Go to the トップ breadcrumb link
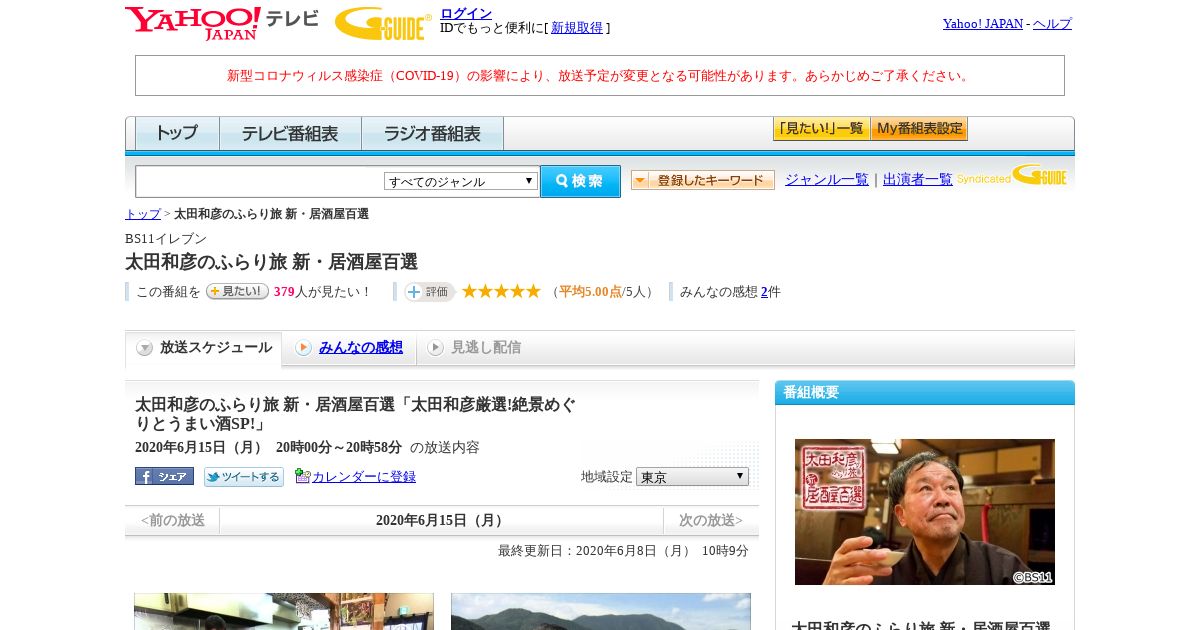1200x630 pixels. [x=143, y=214]
